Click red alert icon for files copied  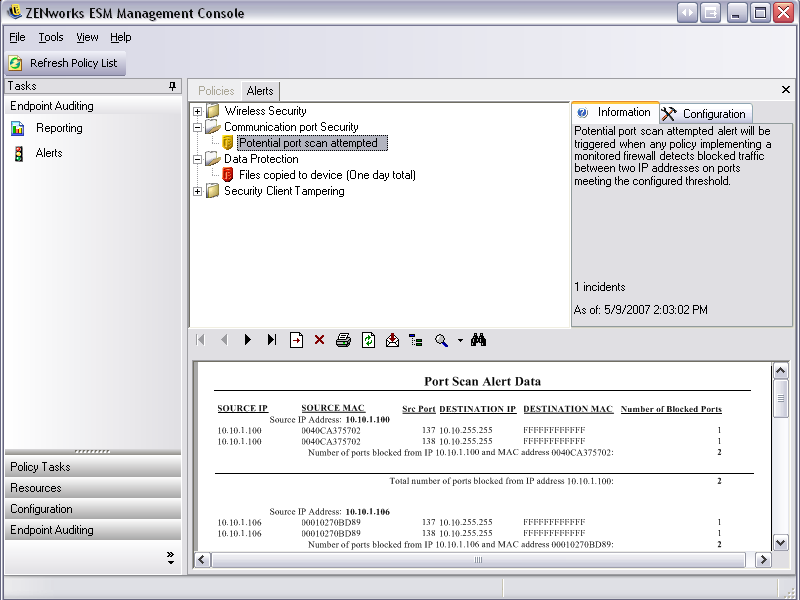[228, 174]
